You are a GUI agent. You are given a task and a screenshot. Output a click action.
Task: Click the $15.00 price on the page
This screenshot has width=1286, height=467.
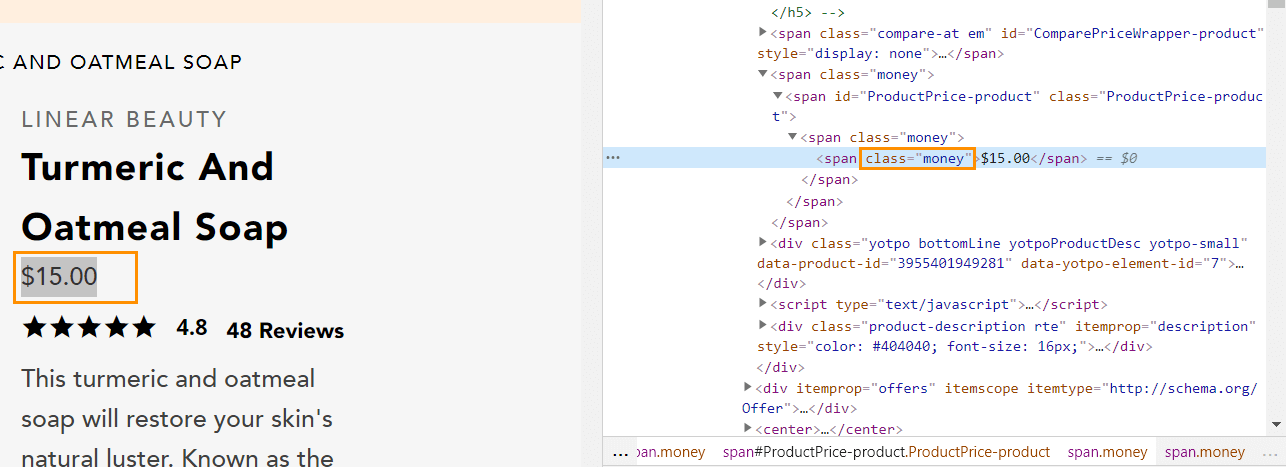coord(59,277)
